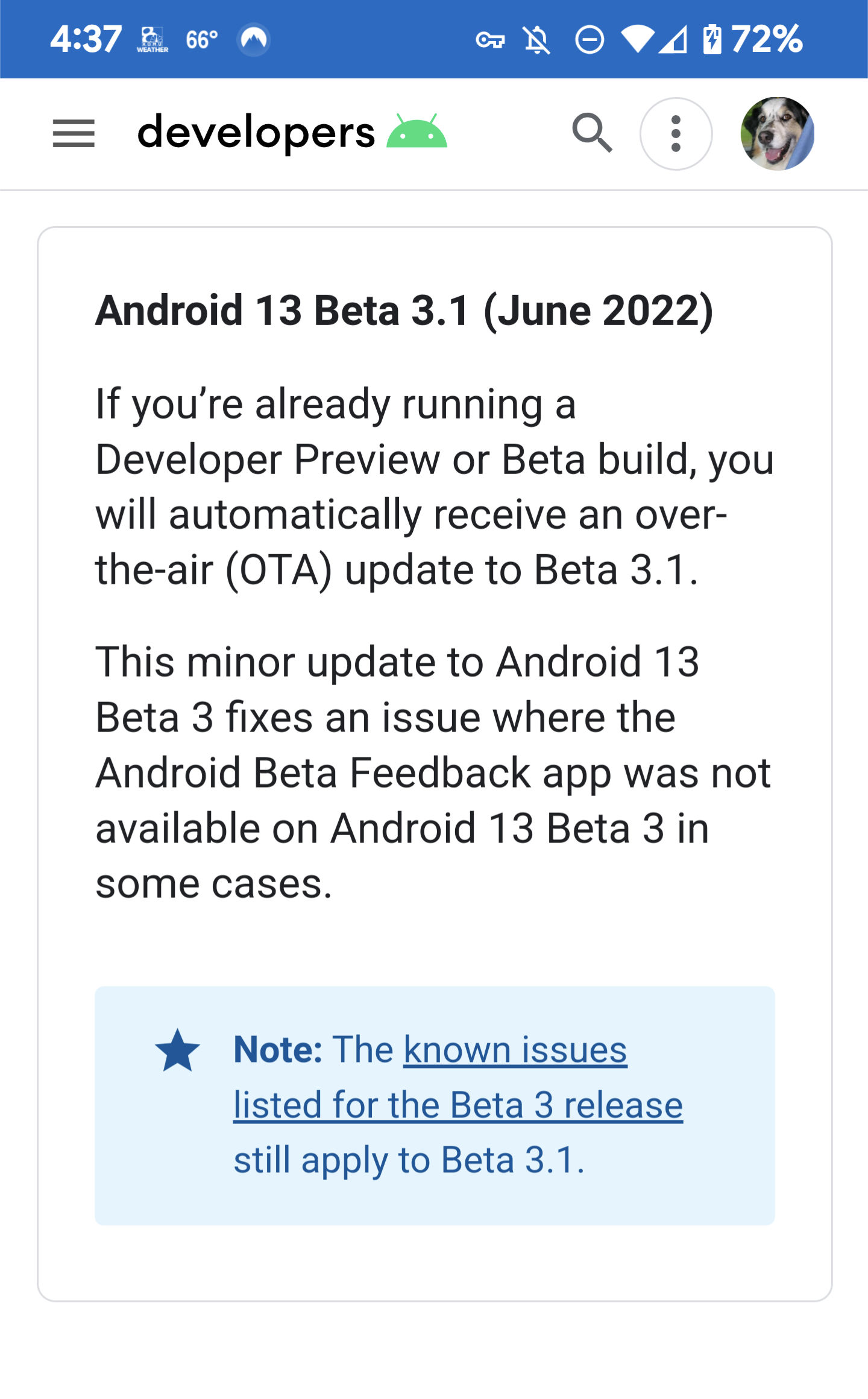Tap the battery charging icon
The image size is (868, 1399).
point(712,40)
